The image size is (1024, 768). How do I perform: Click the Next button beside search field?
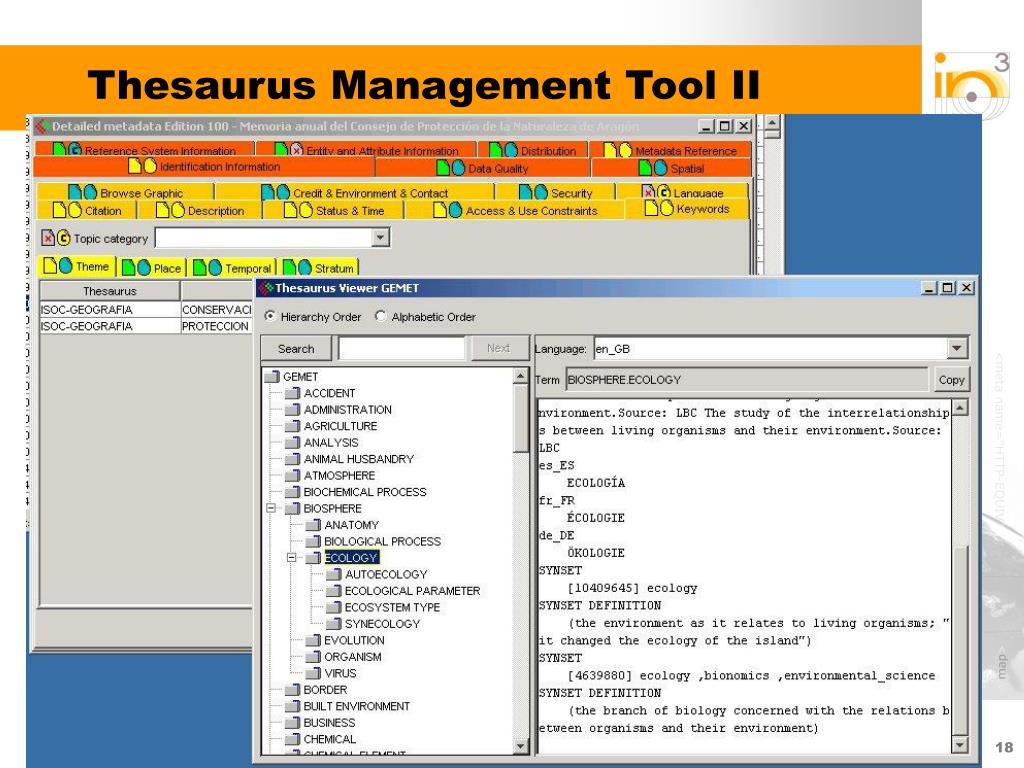(498, 348)
